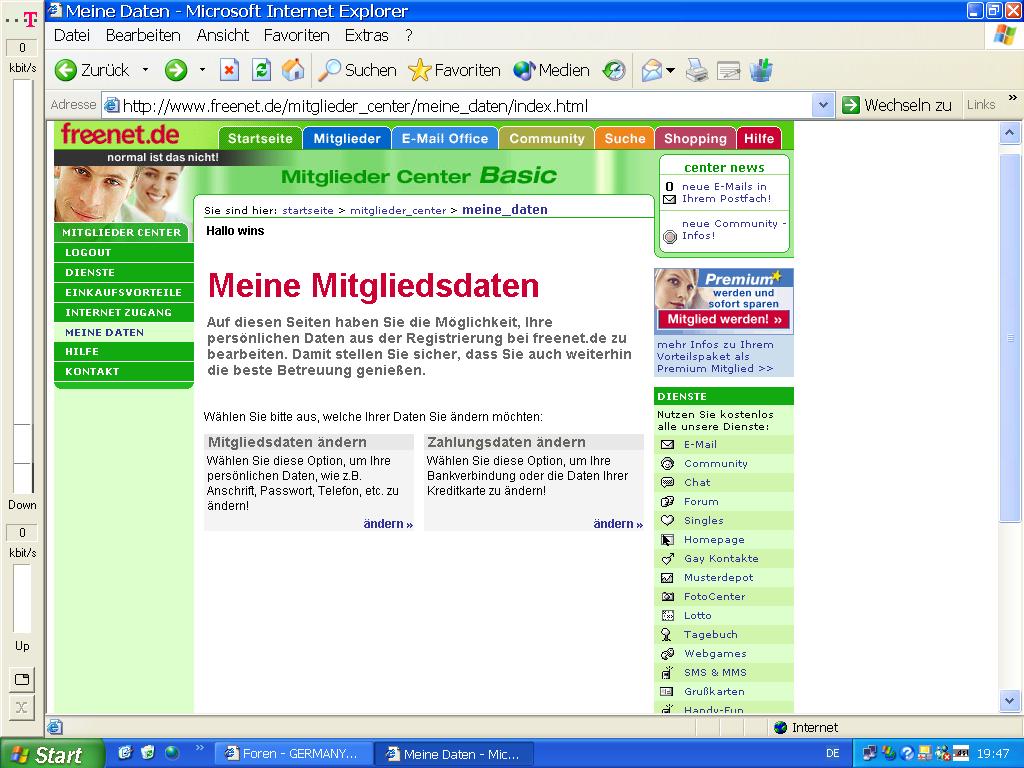Click the page scrollbar down arrow

click(x=1009, y=701)
